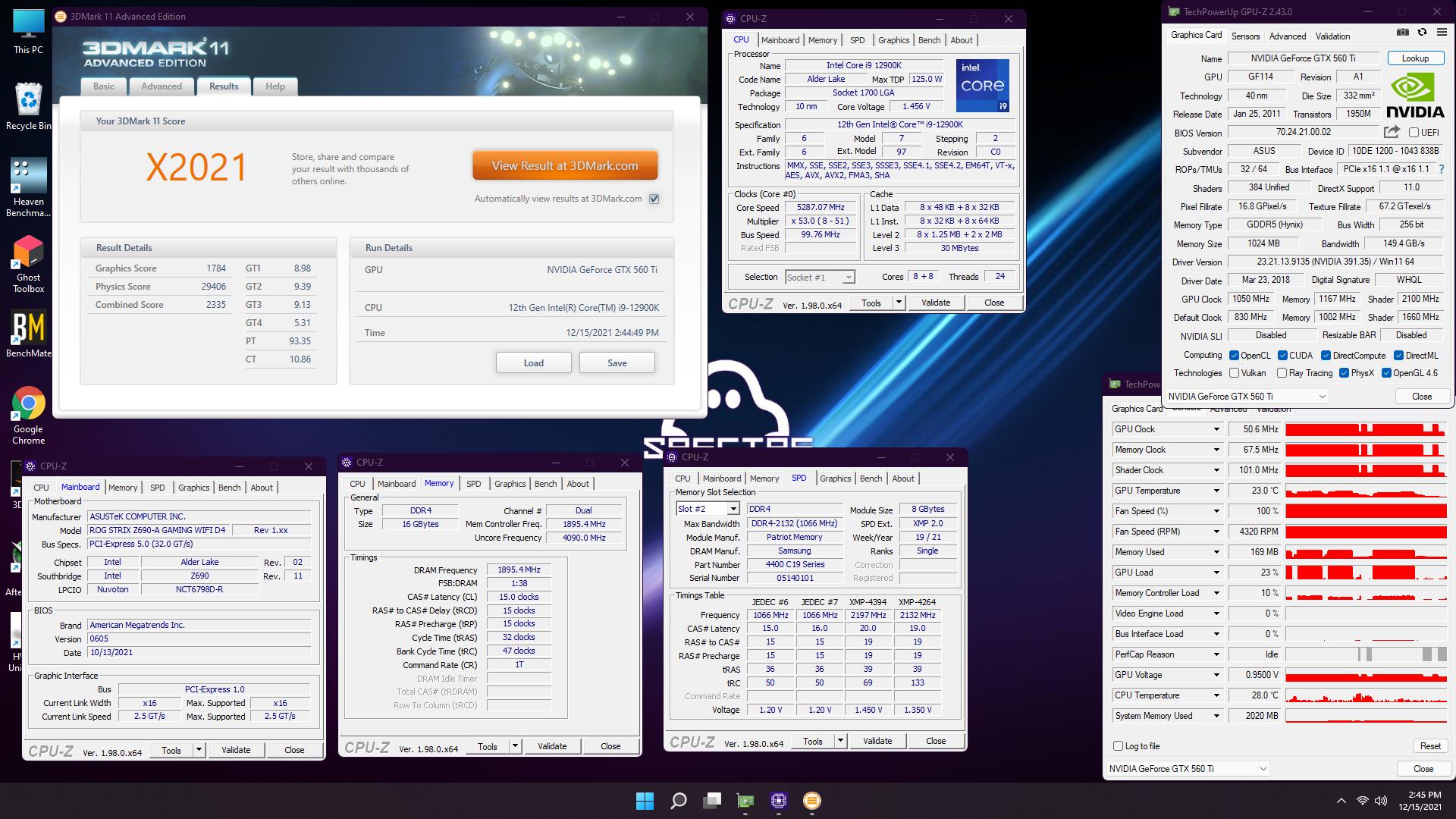This screenshot has width=1456, height=819.
Task: Click the CPU-Z taskbar icon
Action: [x=779, y=801]
